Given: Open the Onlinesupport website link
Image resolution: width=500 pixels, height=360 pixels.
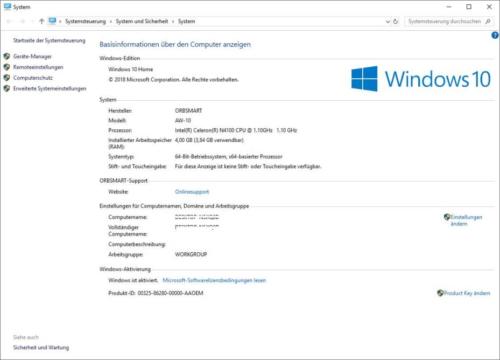Looking at the screenshot, I should 192,192.
